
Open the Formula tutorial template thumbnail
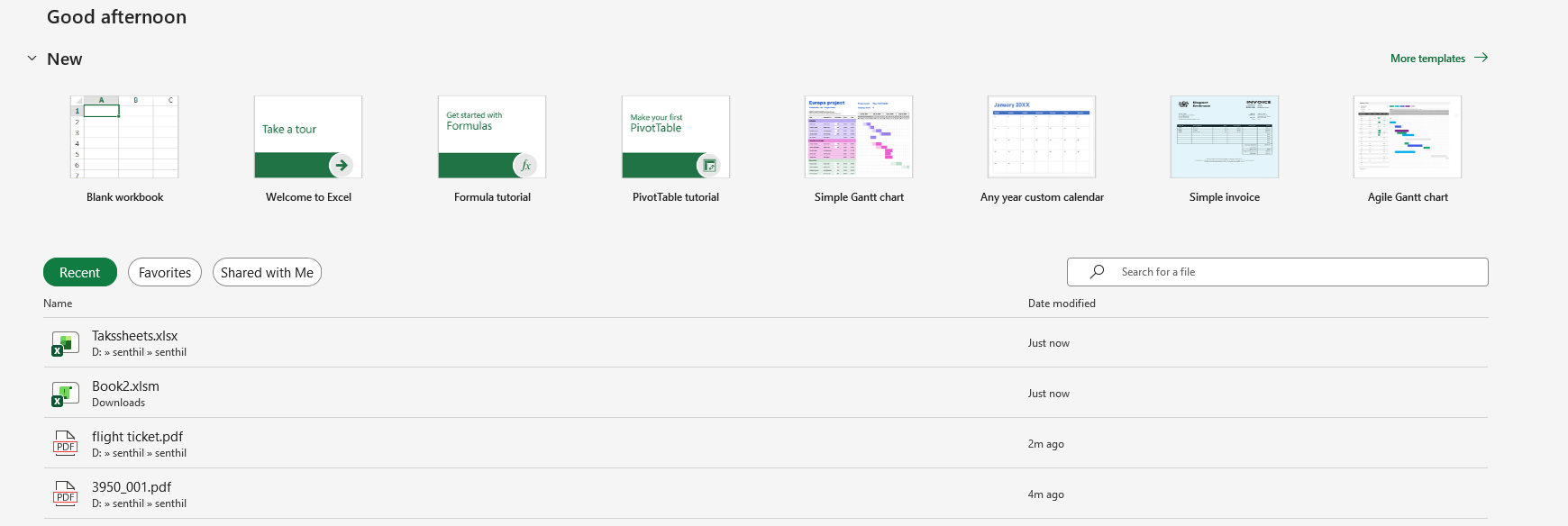click(492, 137)
